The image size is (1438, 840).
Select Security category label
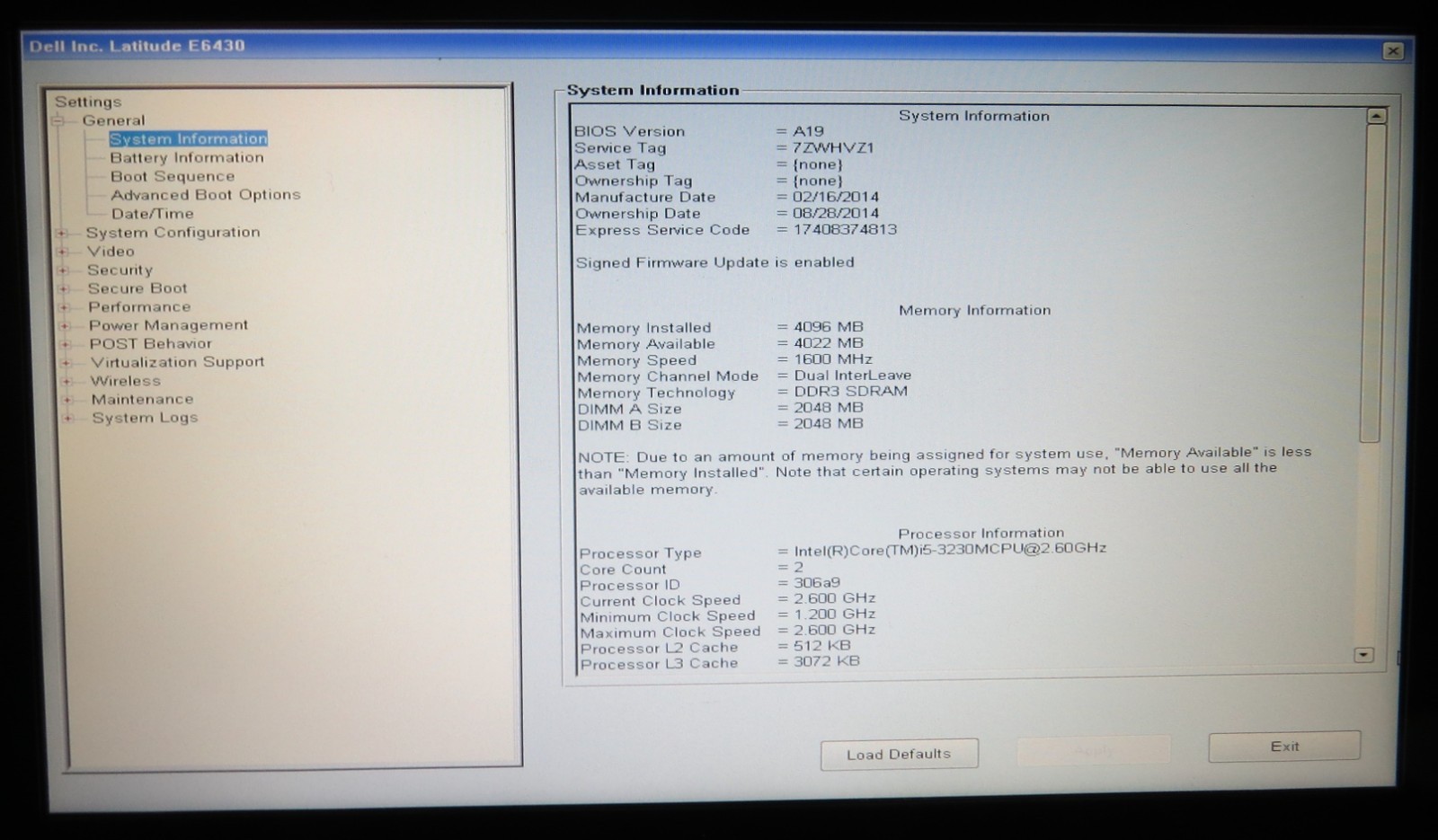coord(120,270)
